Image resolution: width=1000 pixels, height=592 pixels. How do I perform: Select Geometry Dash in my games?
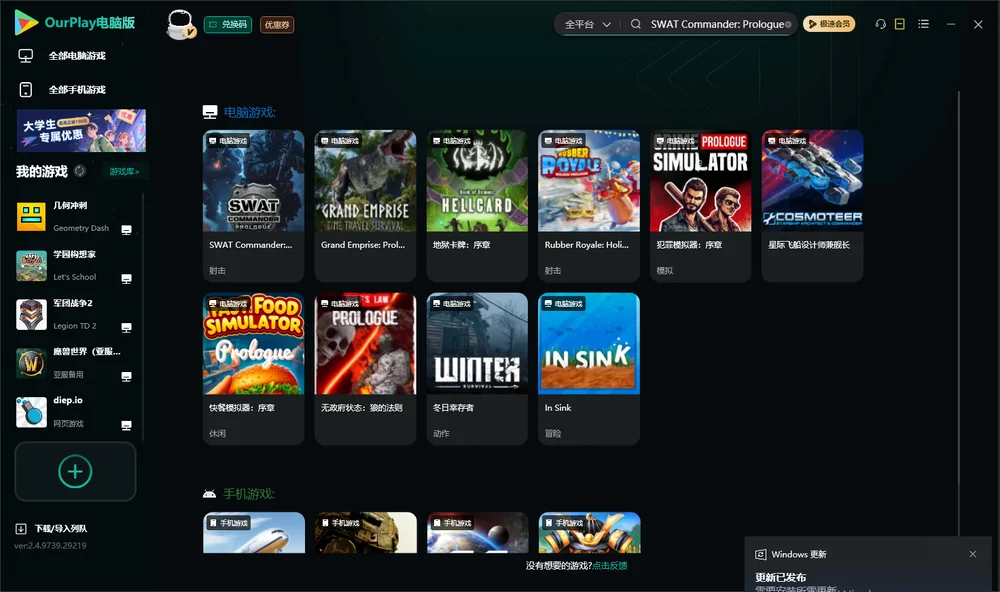[75, 217]
